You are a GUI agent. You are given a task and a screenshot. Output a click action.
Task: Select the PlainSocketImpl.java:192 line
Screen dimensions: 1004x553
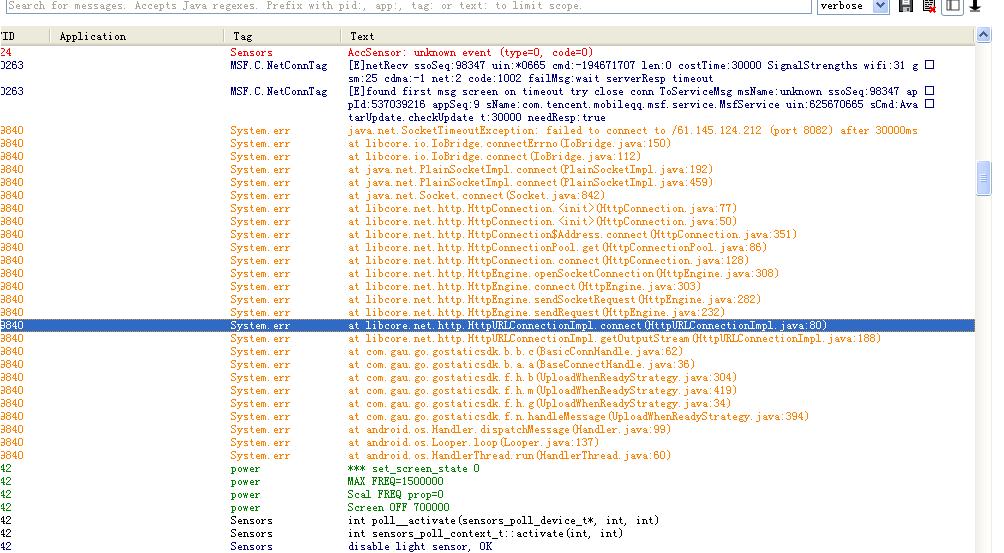(487, 170)
